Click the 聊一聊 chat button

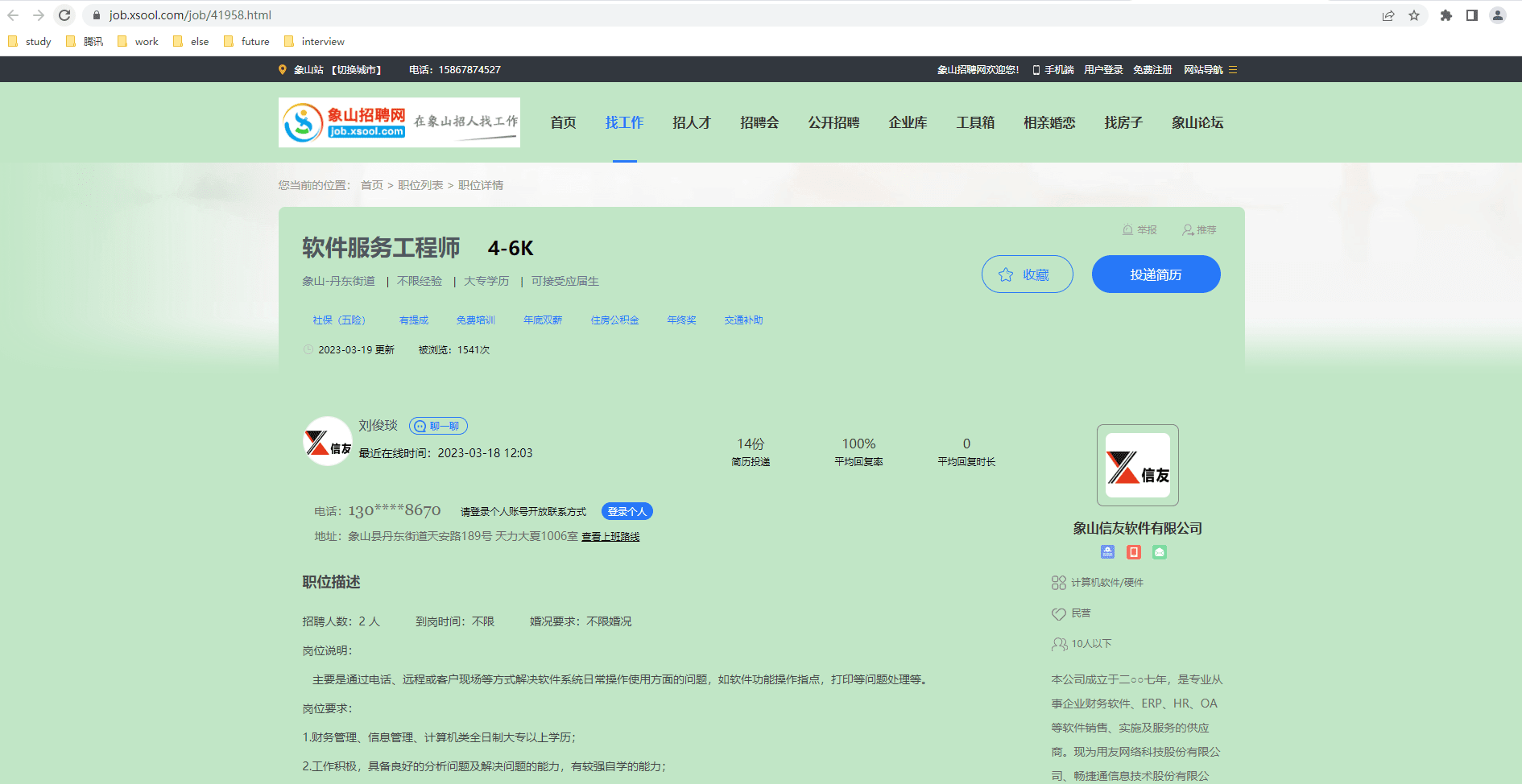pos(438,426)
